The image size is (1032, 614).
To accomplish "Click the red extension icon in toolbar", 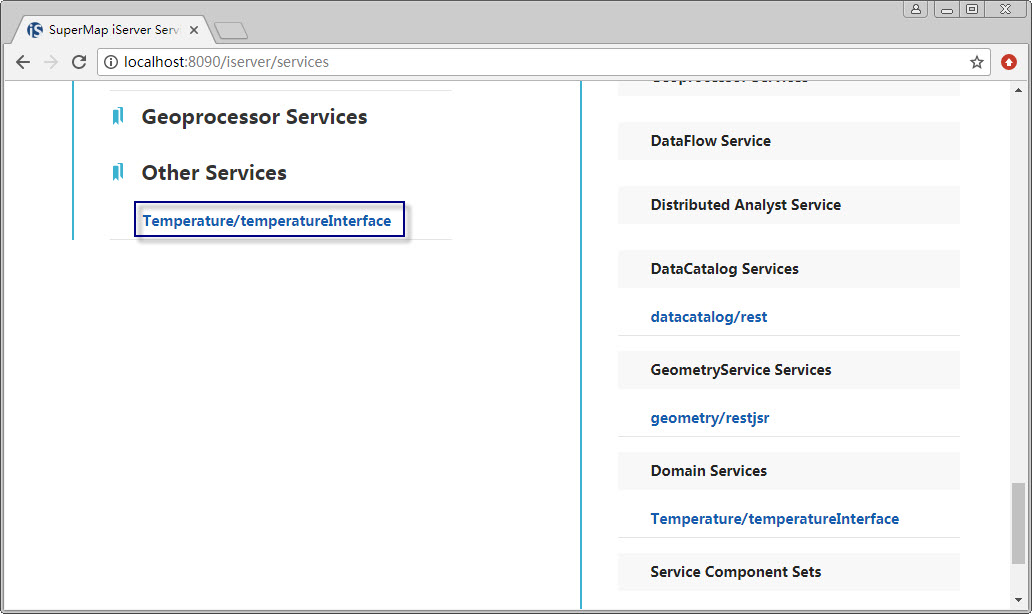I will 1009,62.
